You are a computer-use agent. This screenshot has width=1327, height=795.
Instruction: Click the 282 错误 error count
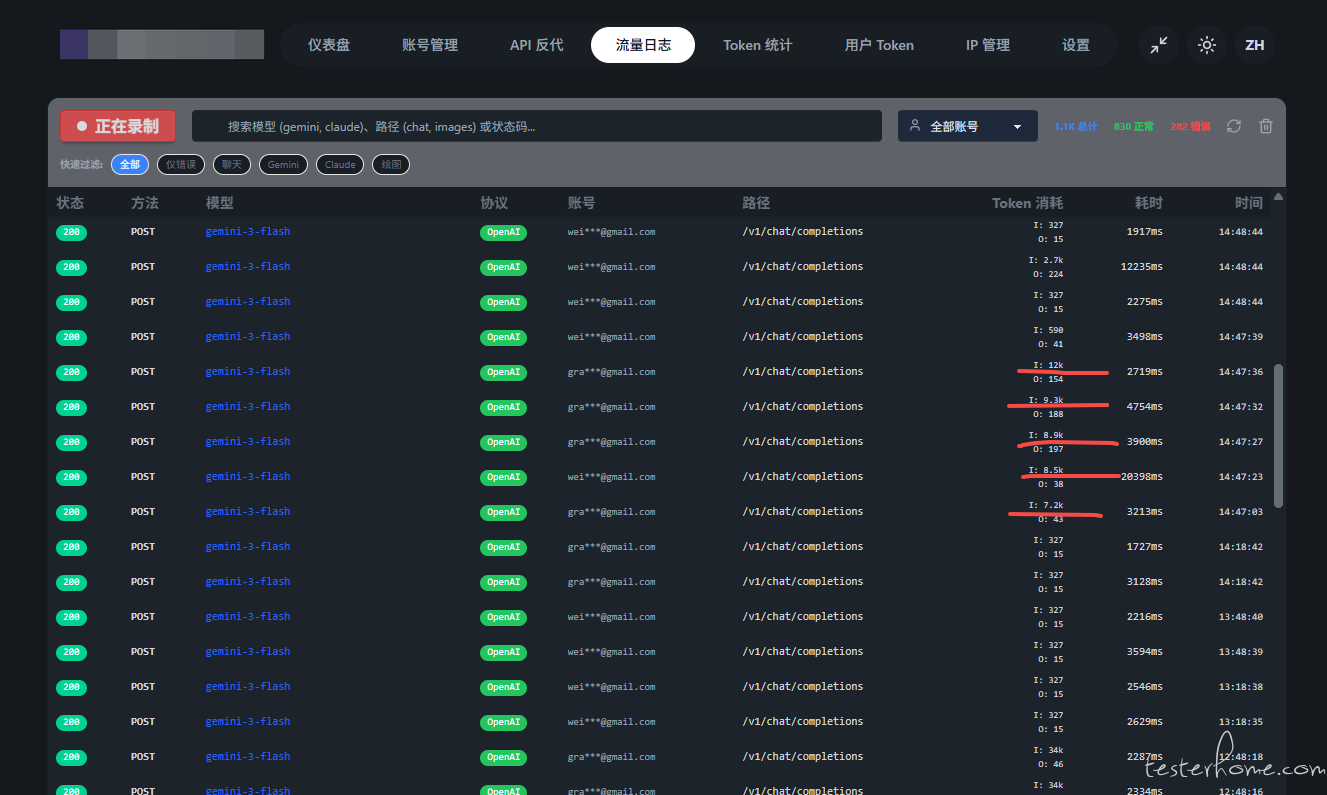pos(1190,127)
